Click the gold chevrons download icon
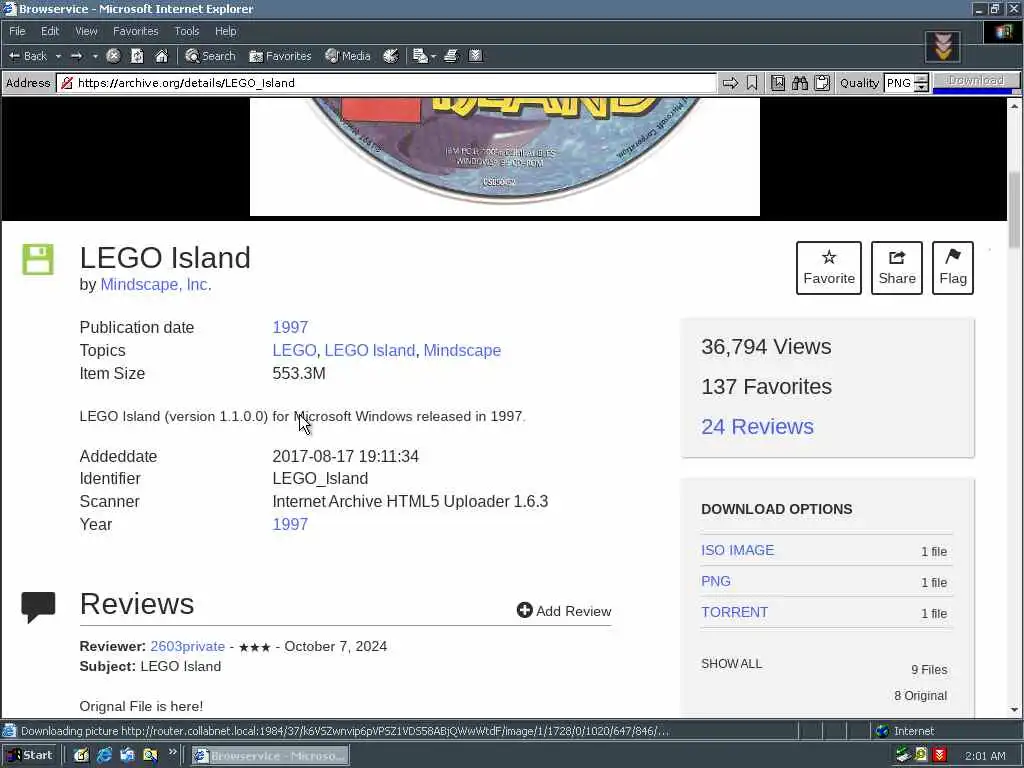The width and height of the screenshot is (1024, 768). pos(942,47)
